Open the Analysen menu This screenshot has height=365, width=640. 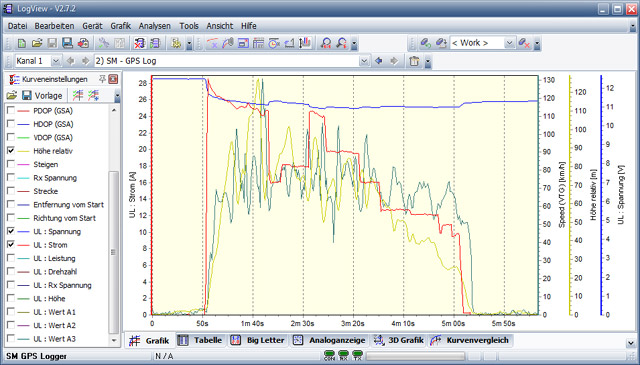tap(155, 26)
